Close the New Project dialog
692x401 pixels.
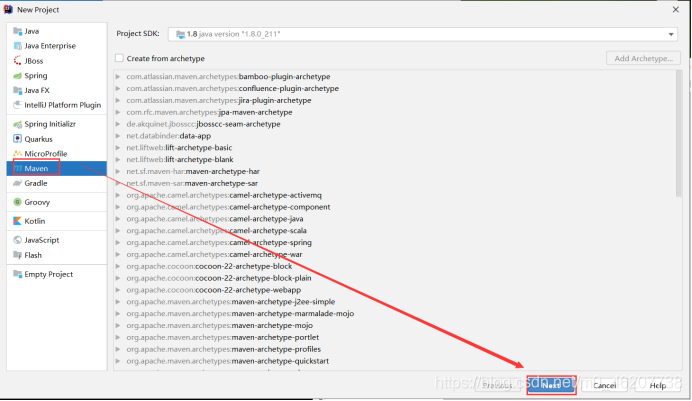click(x=676, y=9)
